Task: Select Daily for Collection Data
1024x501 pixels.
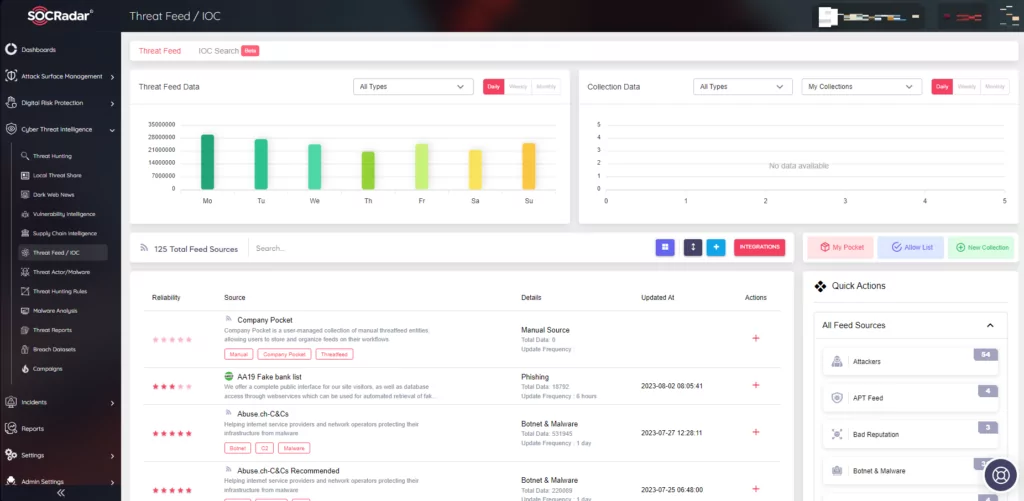Action: 942,87
